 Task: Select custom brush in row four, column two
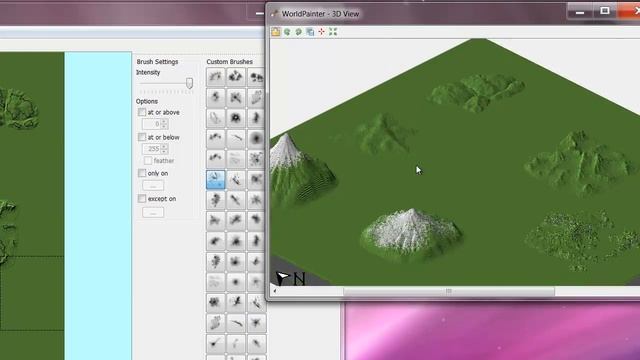[x=236, y=138]
